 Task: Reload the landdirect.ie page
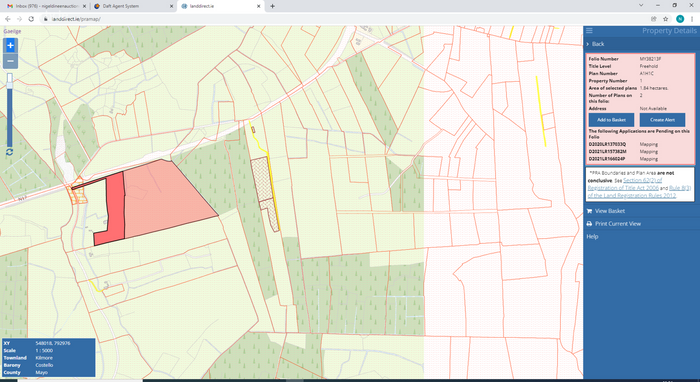(31, 19)
